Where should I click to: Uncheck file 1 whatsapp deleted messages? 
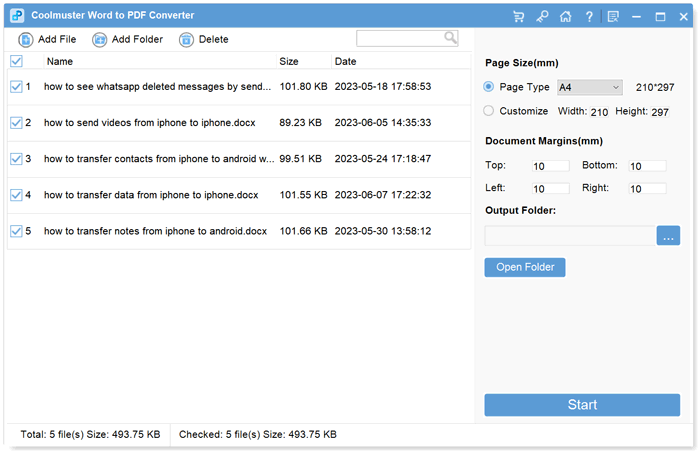click(17, 86)
